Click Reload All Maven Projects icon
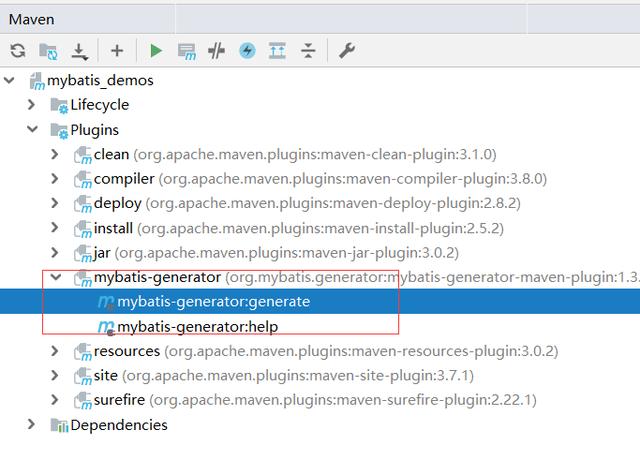 pyautogui.click(x=18, y=51)
